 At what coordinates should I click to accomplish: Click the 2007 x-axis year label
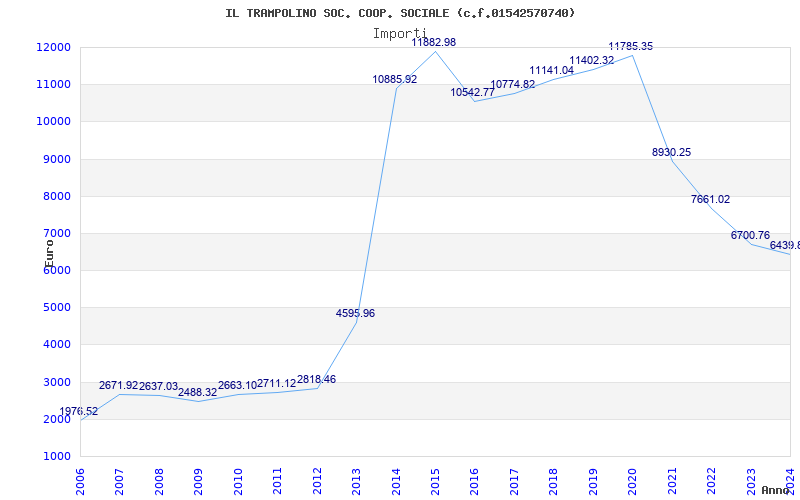point(119,481)
